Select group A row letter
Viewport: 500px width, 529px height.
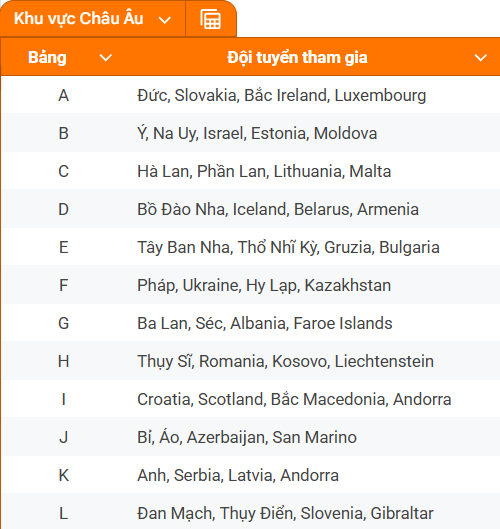63,95
